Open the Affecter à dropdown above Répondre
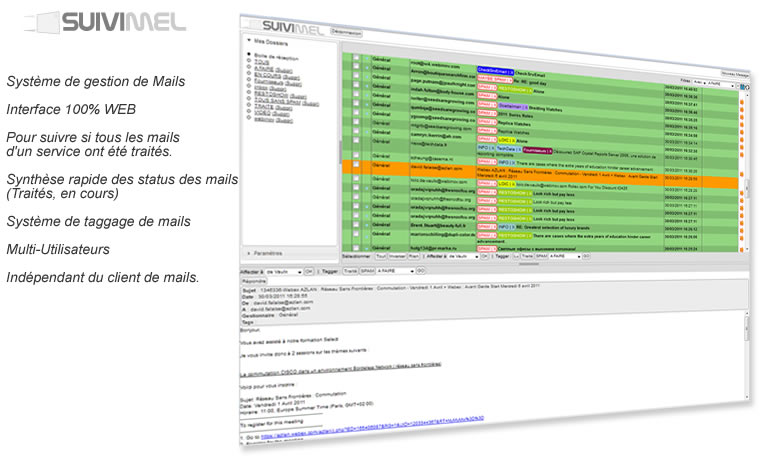Viewport: 770px width, 460px height. click(x=284, y=271)
